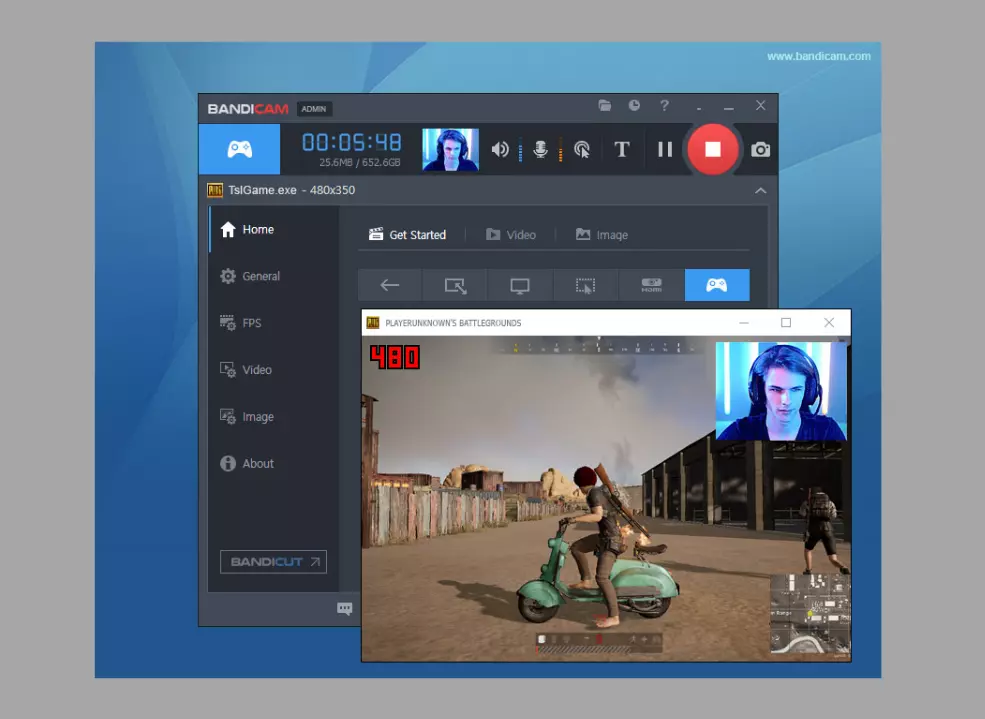Screen dimensions: 985x719
Task: Click the ADMIN badge
Action: pyautogui.click(x=313, y=109)
